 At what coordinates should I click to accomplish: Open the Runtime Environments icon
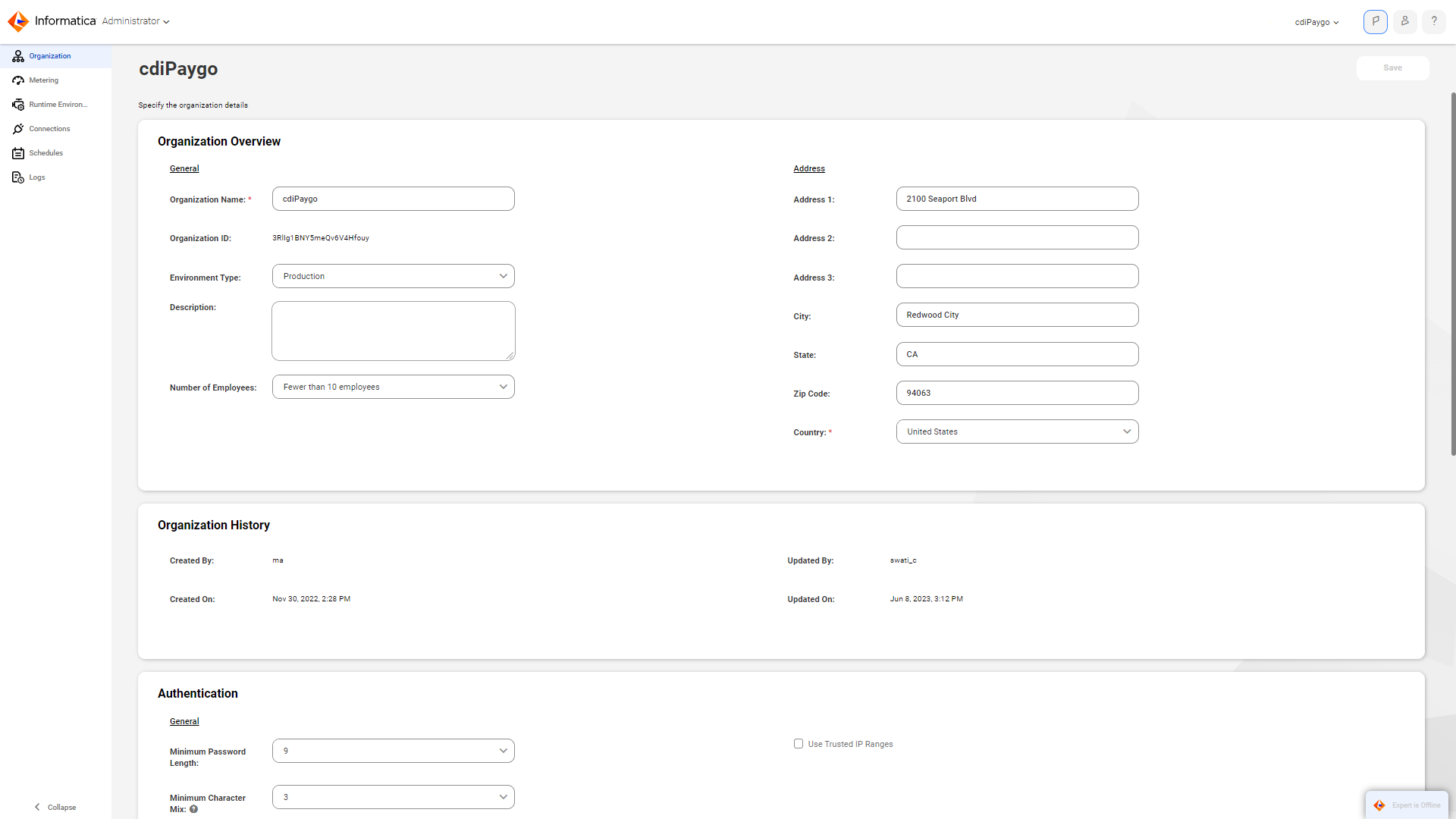tap(18, 105)
